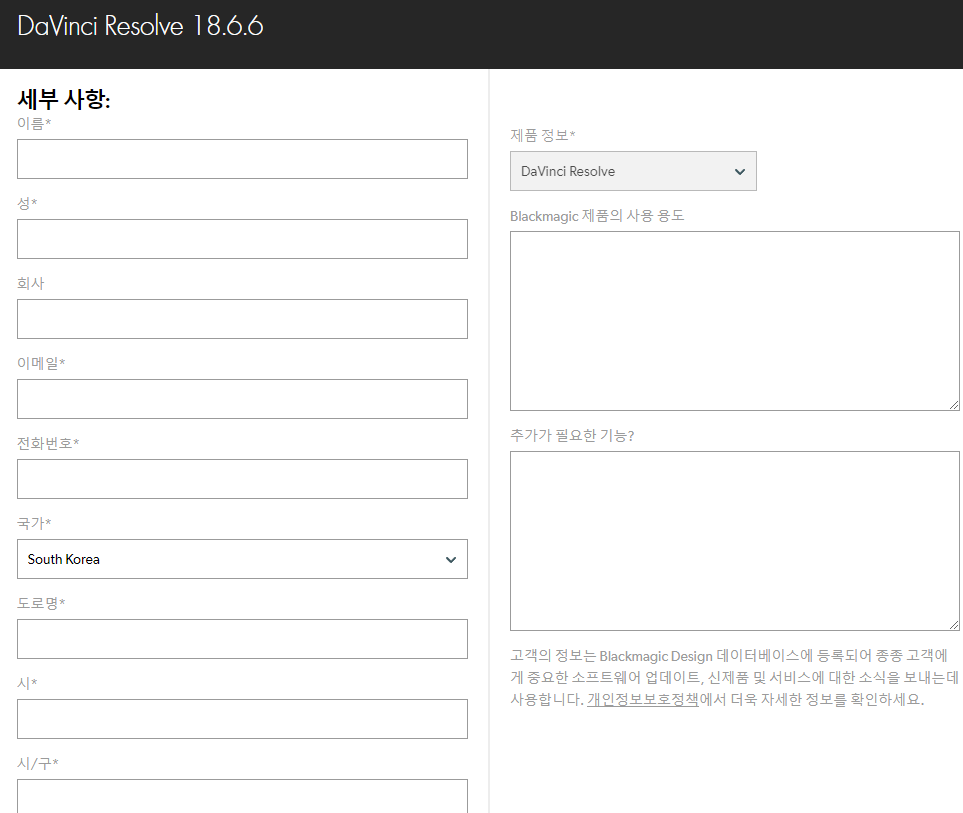963x813 pixels.
Task: Grab the resize handle of the 사용 용도 text area
Action: click(954, 405)
